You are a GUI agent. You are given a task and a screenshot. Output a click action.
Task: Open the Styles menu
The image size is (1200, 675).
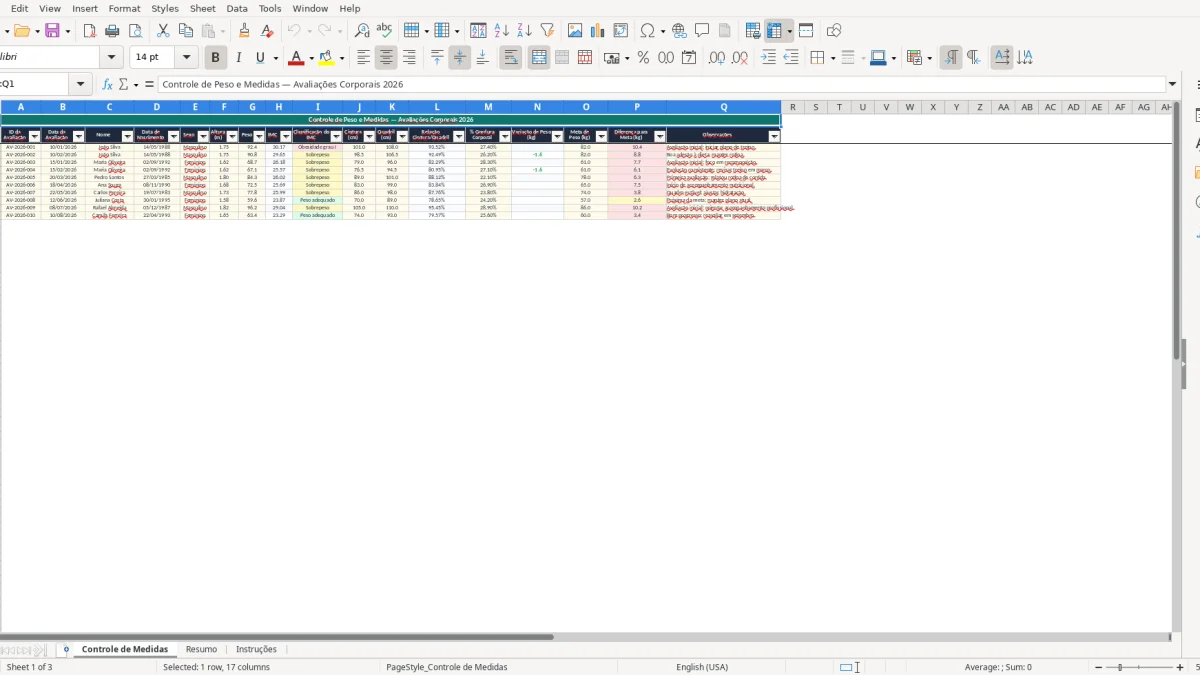tap(165, 8)
